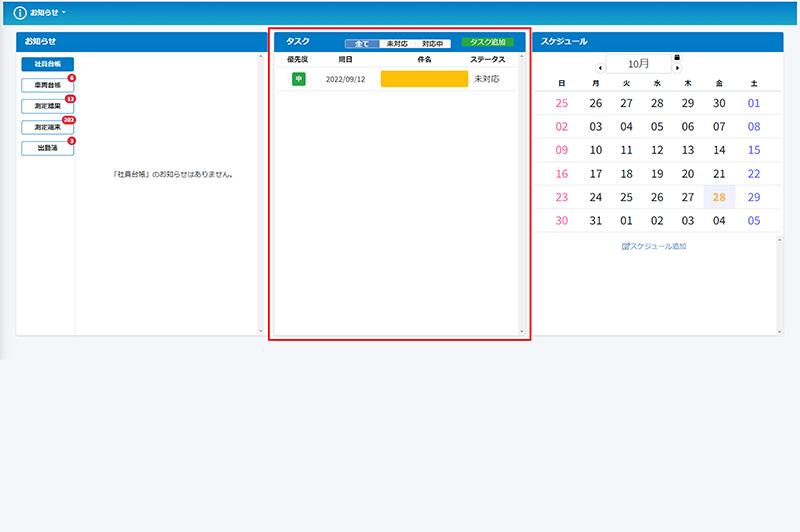
Task: Filter tasks by 全て
Action: (x=362, y=44)
